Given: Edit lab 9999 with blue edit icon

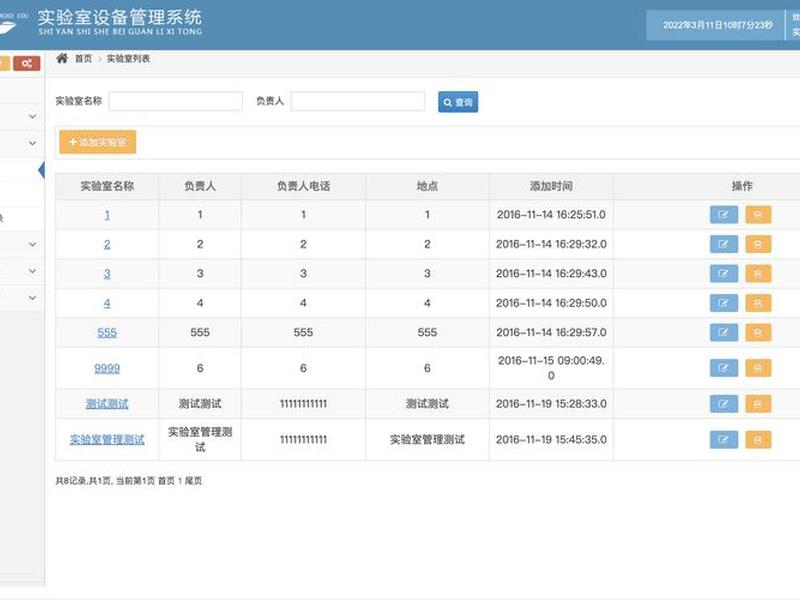Looking at the screenshot, I should pos(723,368).
